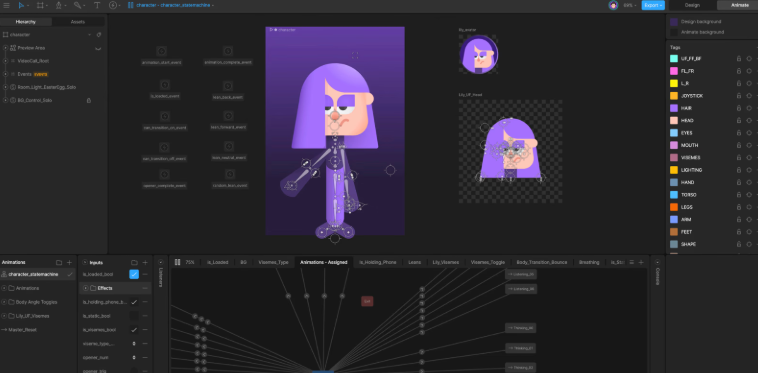The image size is (758, 373).
Task: Select the Bone tool
Action: (x=77, y=5)
